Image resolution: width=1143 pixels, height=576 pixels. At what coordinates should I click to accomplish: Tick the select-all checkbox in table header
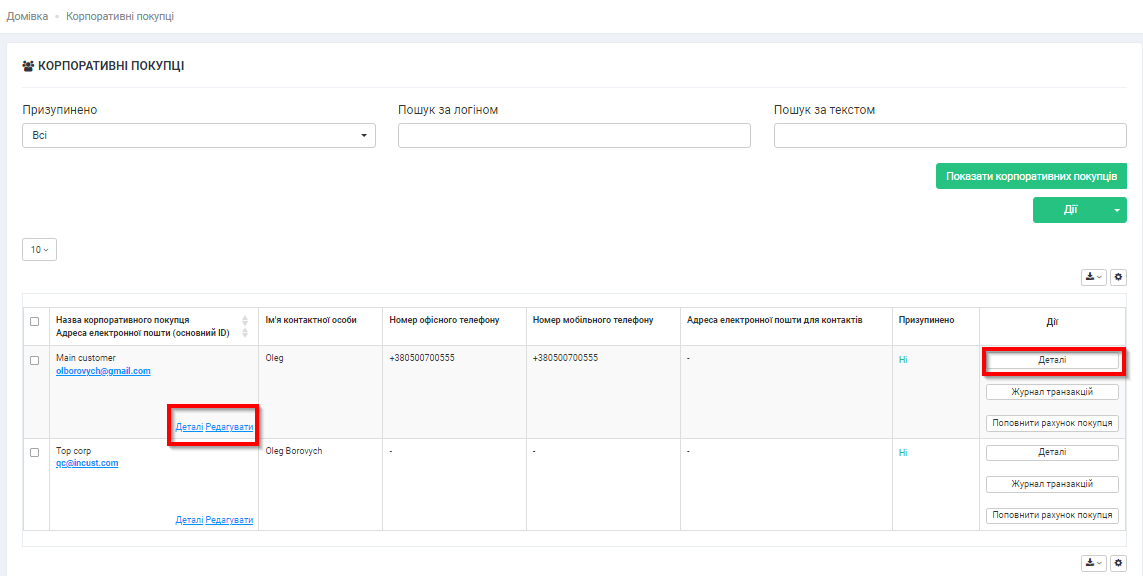pos(35,321)
